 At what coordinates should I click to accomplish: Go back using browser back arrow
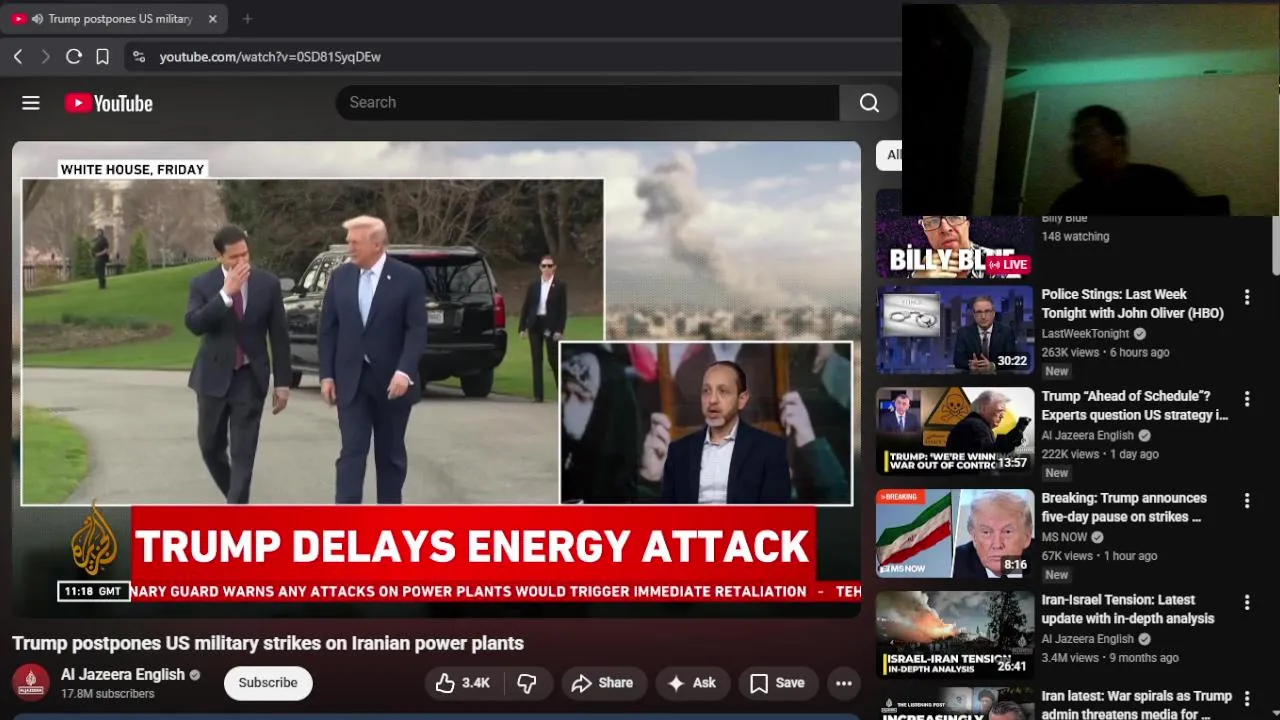point(18,57)
